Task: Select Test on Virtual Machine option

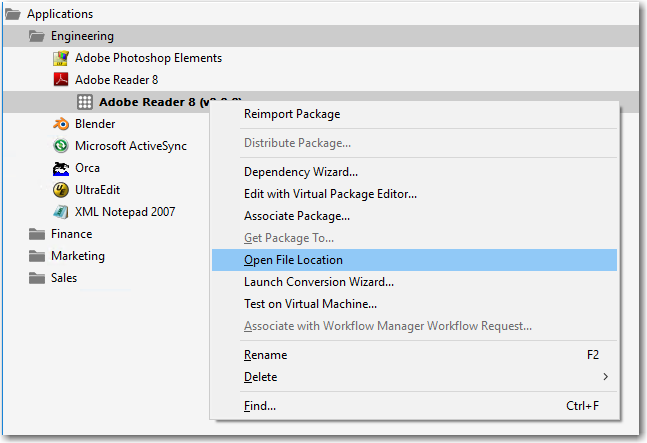Action: 310,304
